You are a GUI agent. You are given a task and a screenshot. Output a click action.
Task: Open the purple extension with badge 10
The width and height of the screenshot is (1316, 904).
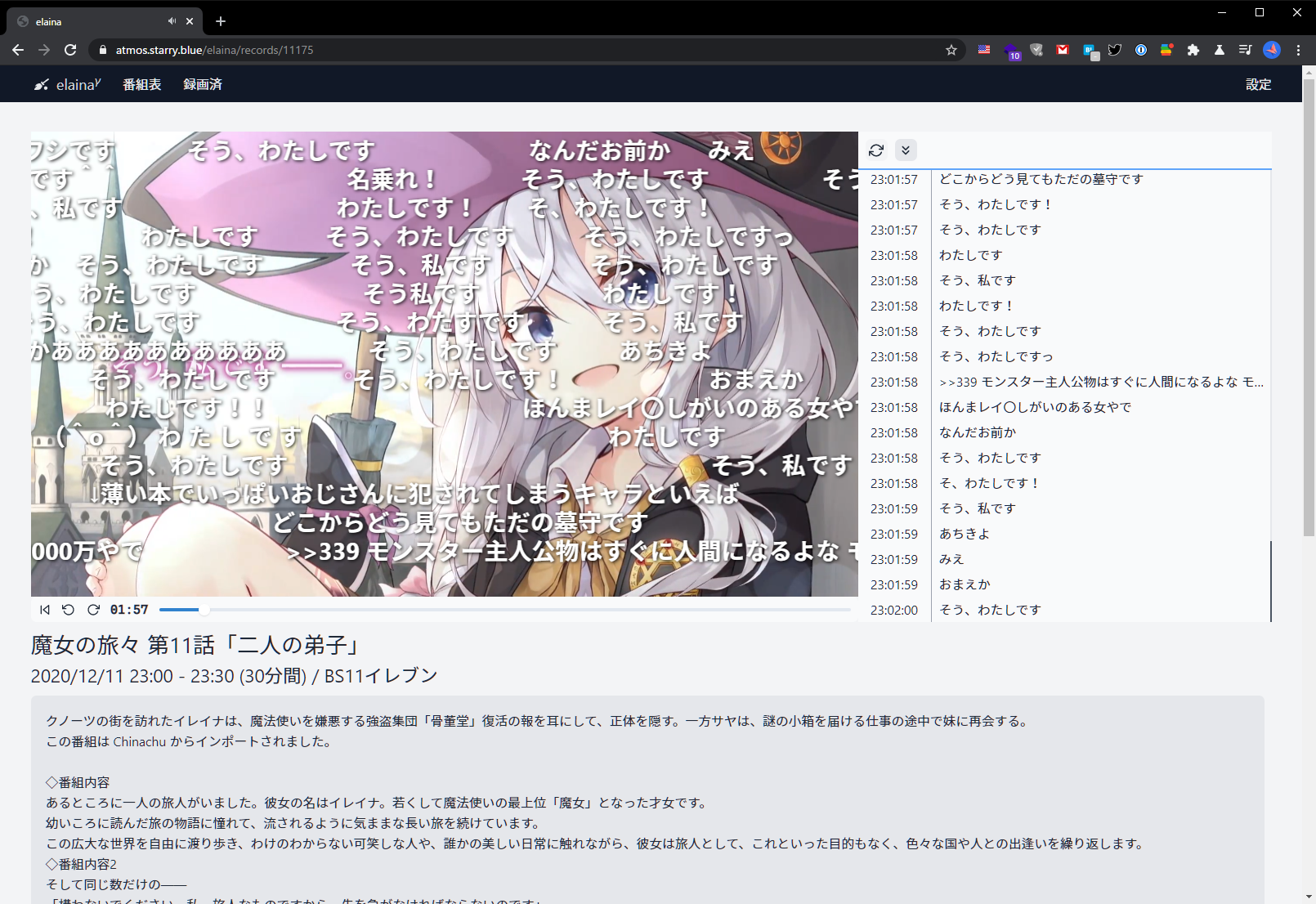pyautogui.click(x=1011, y=51)
